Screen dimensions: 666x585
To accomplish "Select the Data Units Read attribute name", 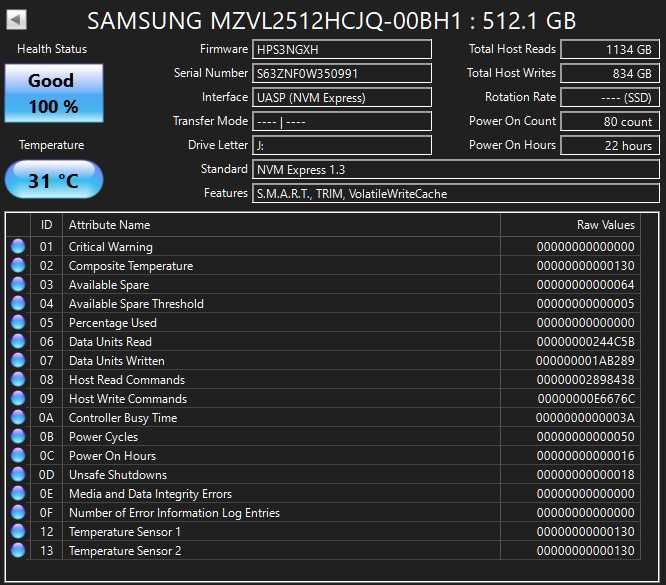I will point(110,342).
